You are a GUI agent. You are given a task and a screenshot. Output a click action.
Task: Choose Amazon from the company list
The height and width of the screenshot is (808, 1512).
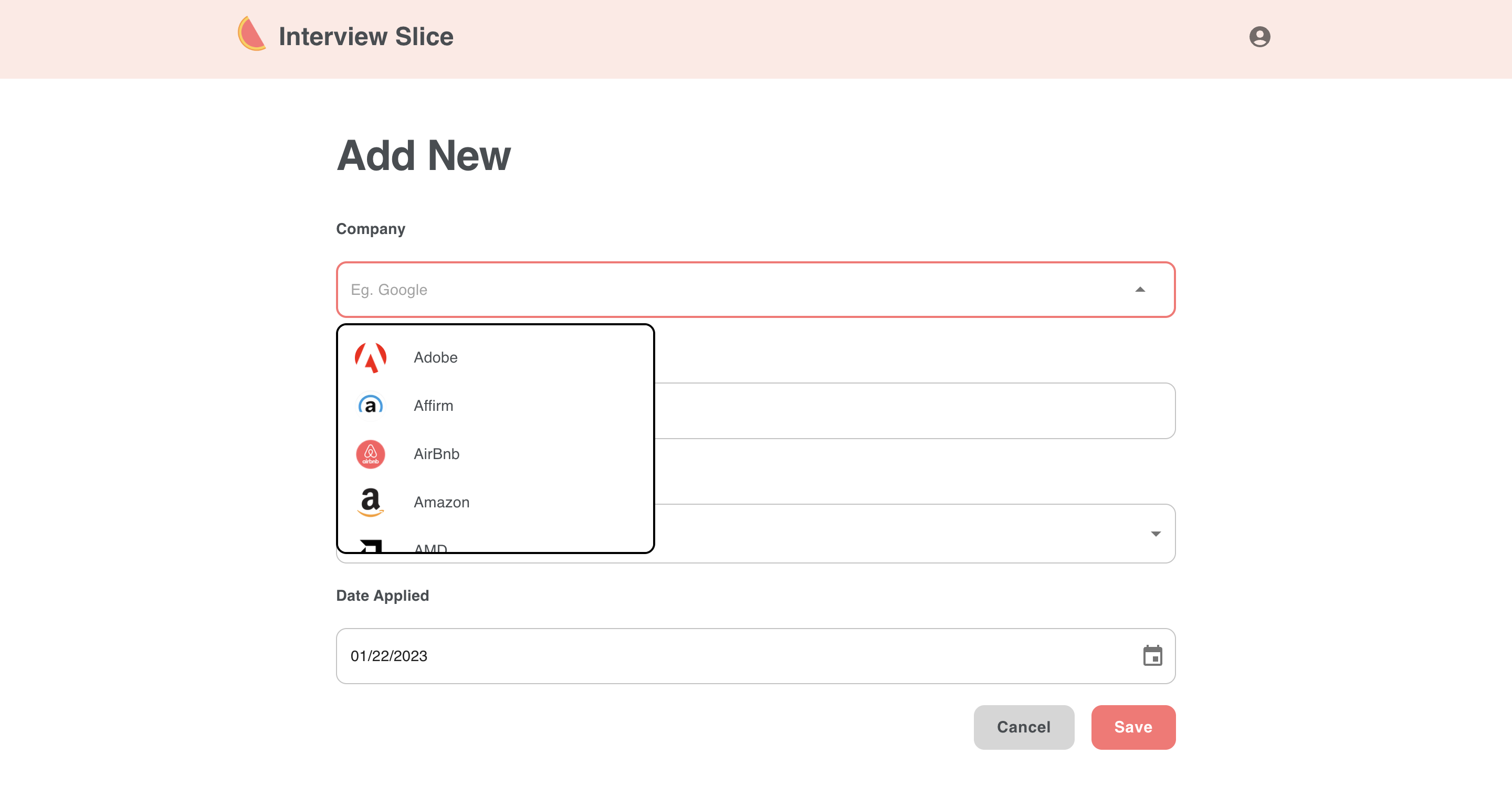496,502
